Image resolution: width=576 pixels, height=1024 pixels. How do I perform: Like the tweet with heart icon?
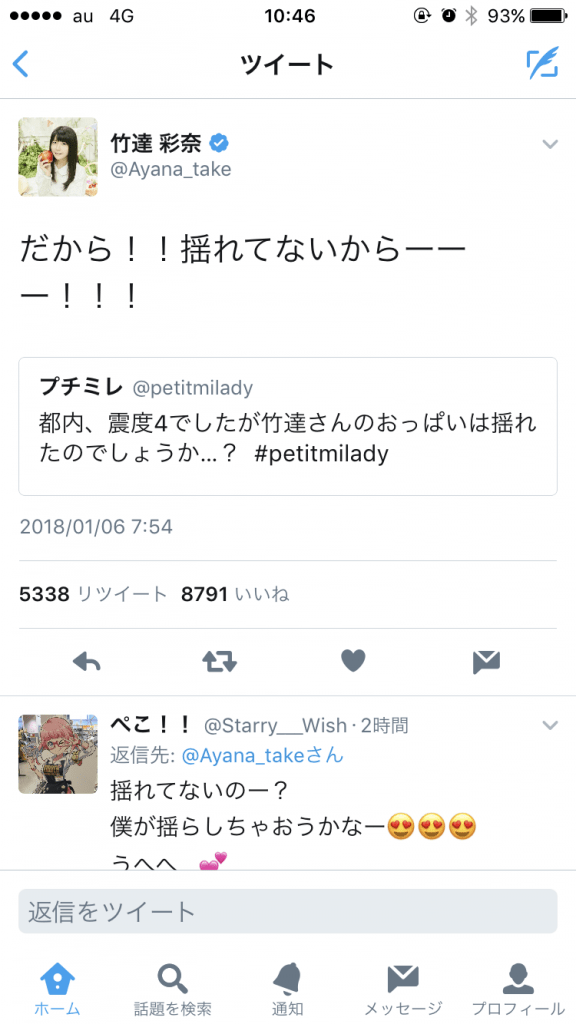[353, 662]
